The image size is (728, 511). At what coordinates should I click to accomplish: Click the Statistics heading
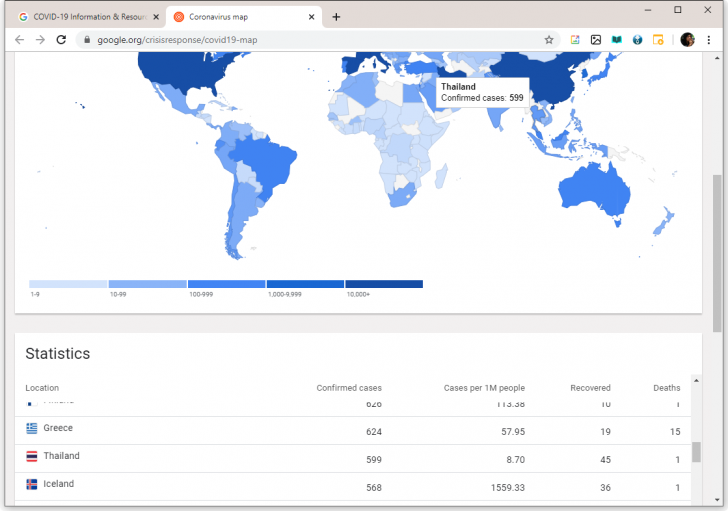[58, 354]
